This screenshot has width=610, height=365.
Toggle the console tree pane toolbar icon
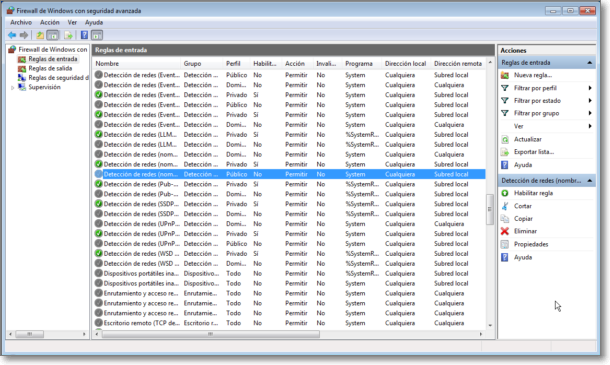pos(53,35)
